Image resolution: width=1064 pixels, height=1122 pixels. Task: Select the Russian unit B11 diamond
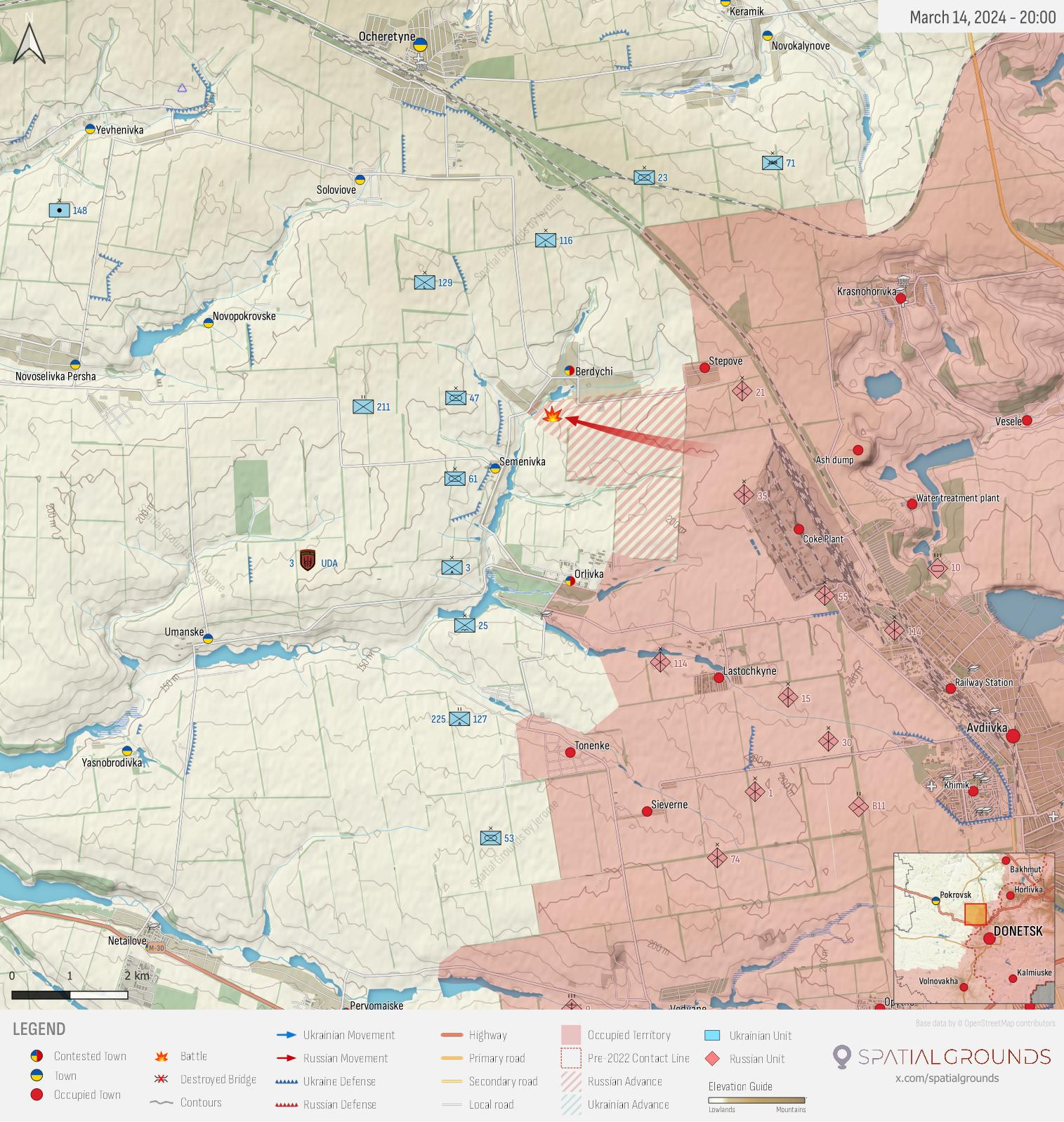pos(858,806)
